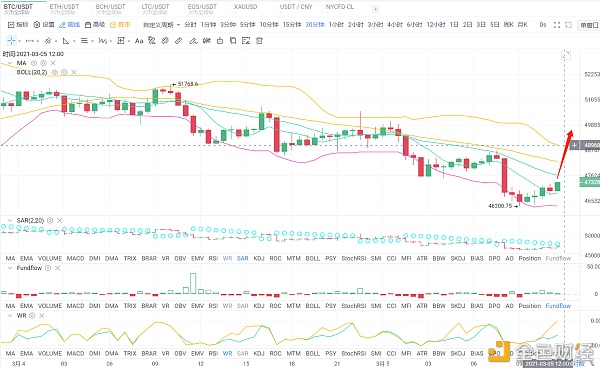The image size is (600, 368).
Task: Open gear settings for WR panel
Action: [x=32, y=316]
